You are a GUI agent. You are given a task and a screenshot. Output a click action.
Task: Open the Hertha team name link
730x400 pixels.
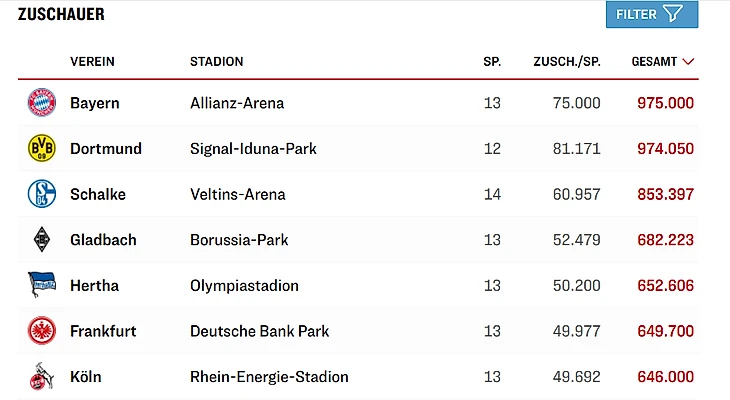point(94,286)
